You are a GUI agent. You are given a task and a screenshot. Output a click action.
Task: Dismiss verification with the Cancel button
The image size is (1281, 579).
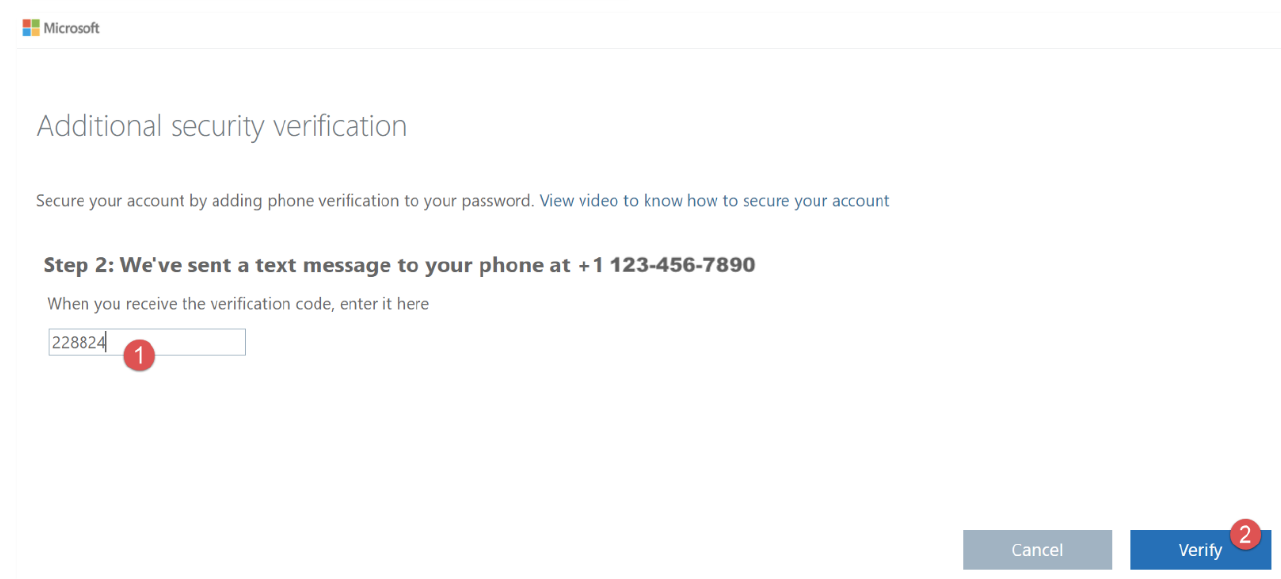(1037, 549)
